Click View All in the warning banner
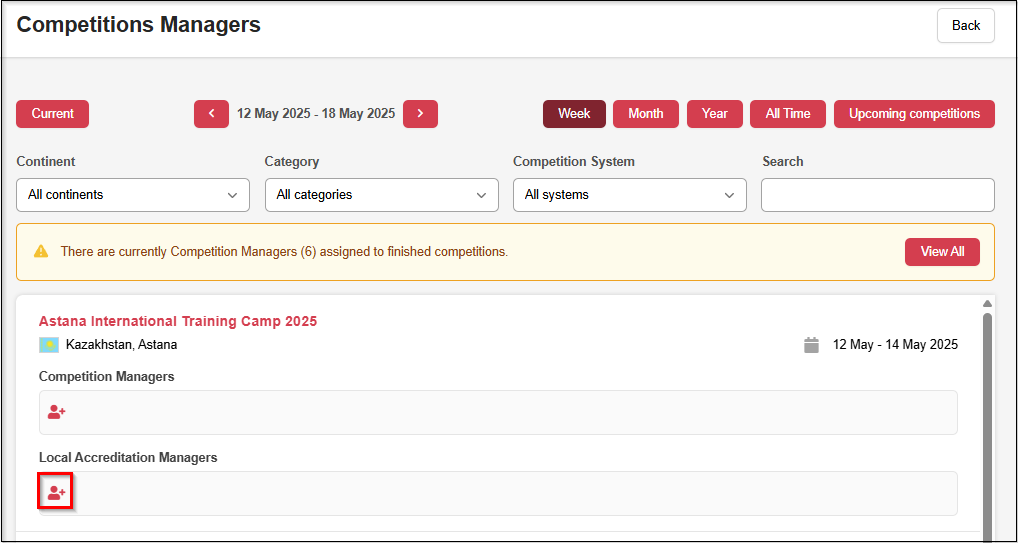 pos(941,252)
